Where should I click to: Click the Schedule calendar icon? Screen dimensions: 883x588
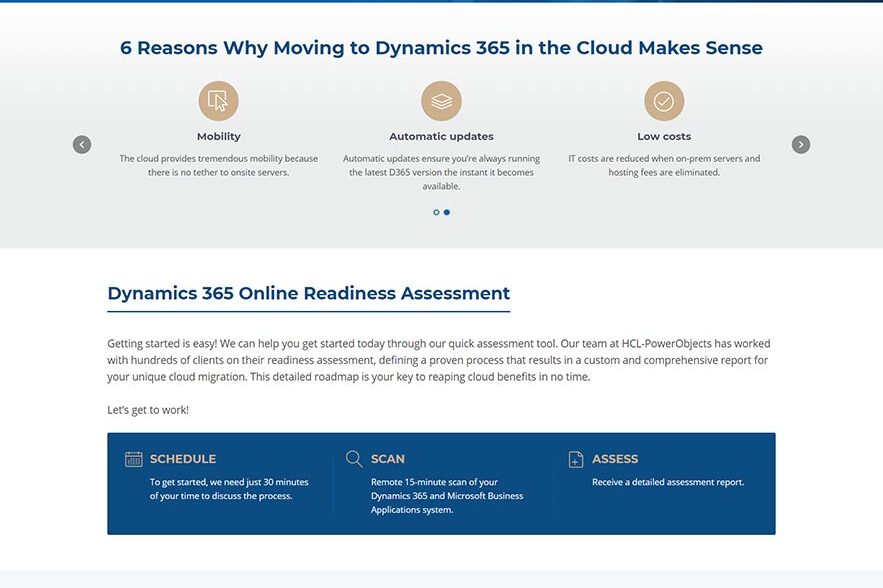[134, 459]
